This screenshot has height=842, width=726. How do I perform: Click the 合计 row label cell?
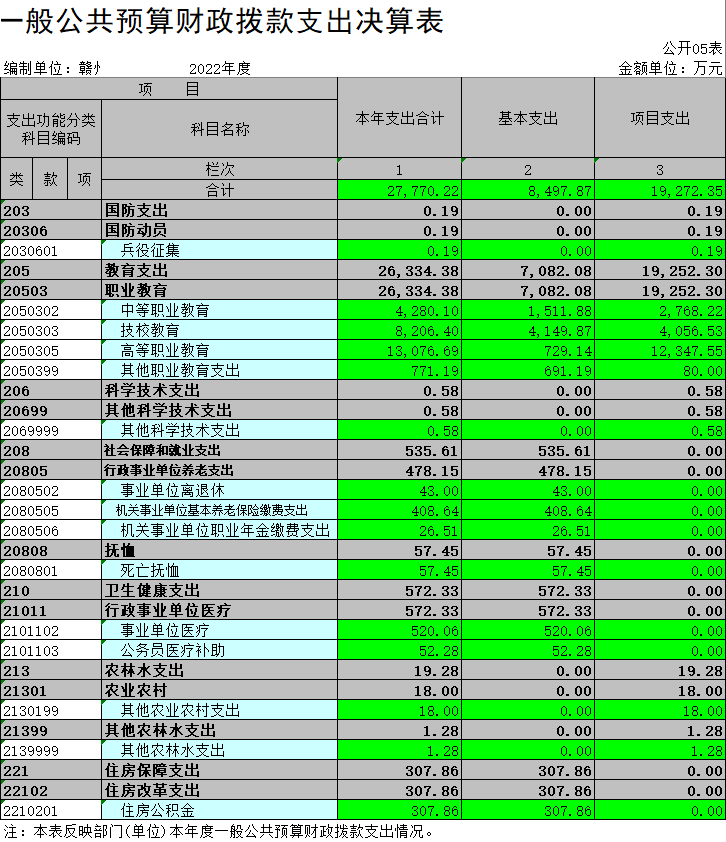[219, 190]
